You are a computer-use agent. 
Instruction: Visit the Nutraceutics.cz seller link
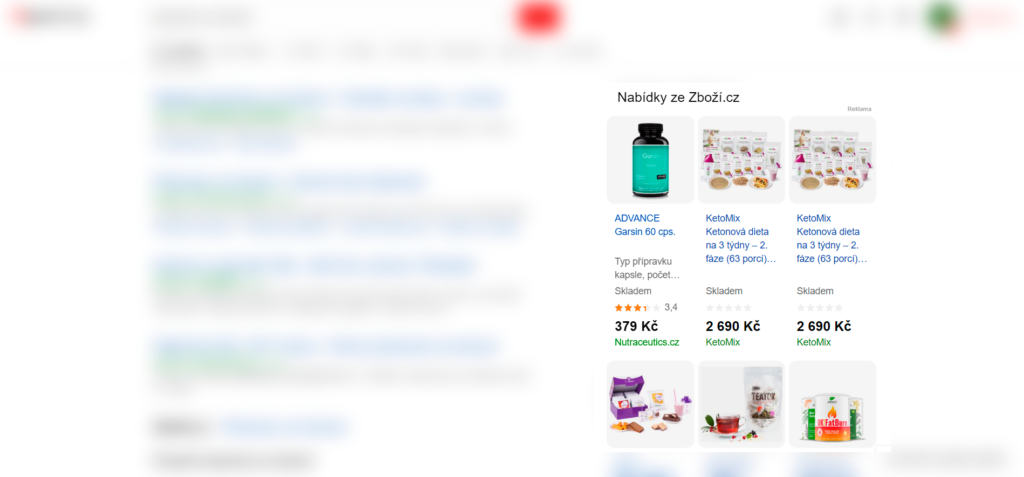click(647, 342)
